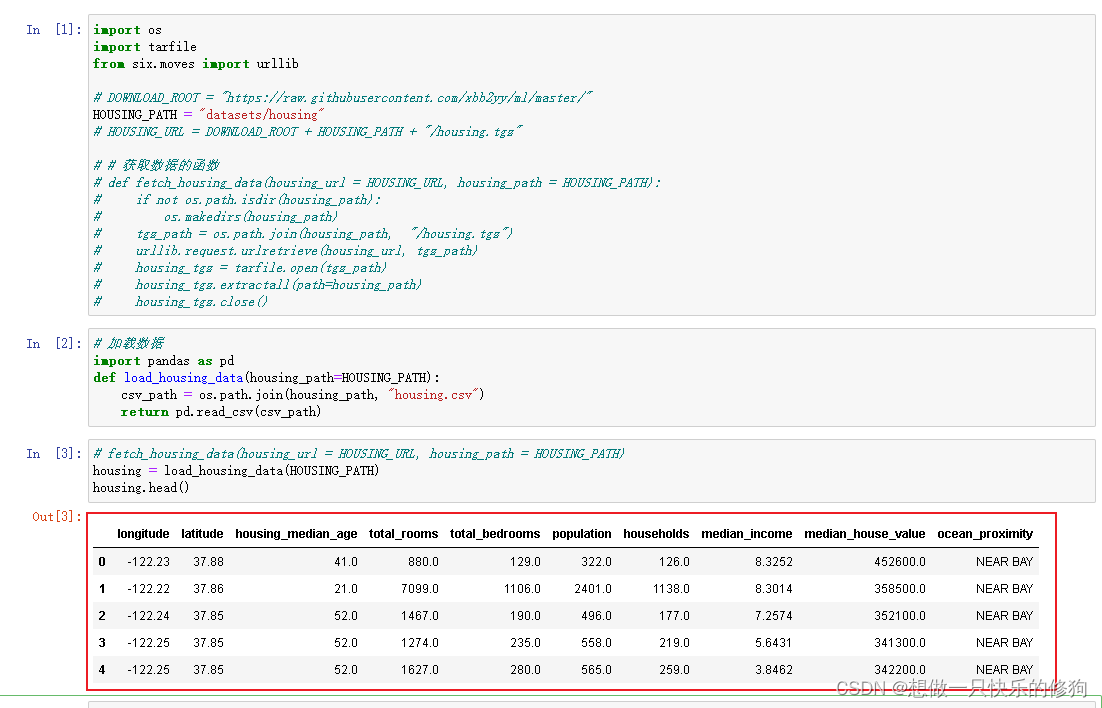Click total_rooms value 7099.0
This screenshot has height=708, width=1102.
tap(420, 588)
